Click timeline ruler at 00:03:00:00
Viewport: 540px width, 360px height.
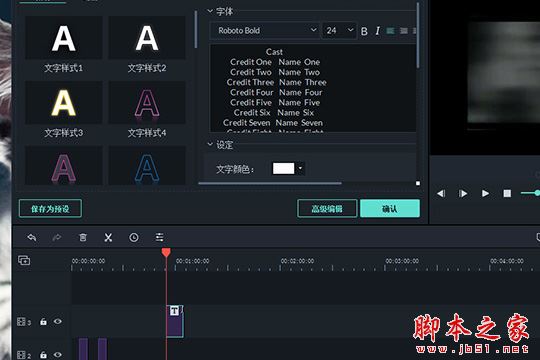coord(402,261)
